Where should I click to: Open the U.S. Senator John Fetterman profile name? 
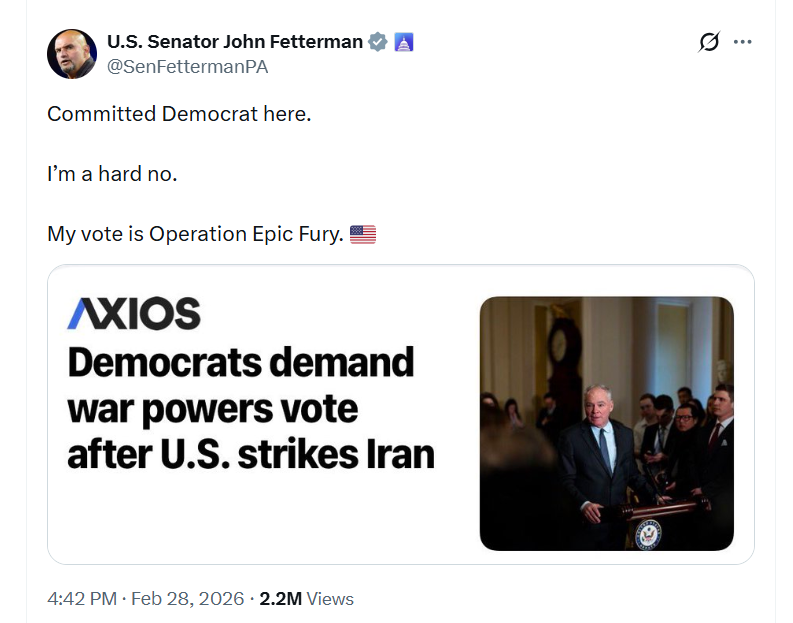click(x=234, y=42)
